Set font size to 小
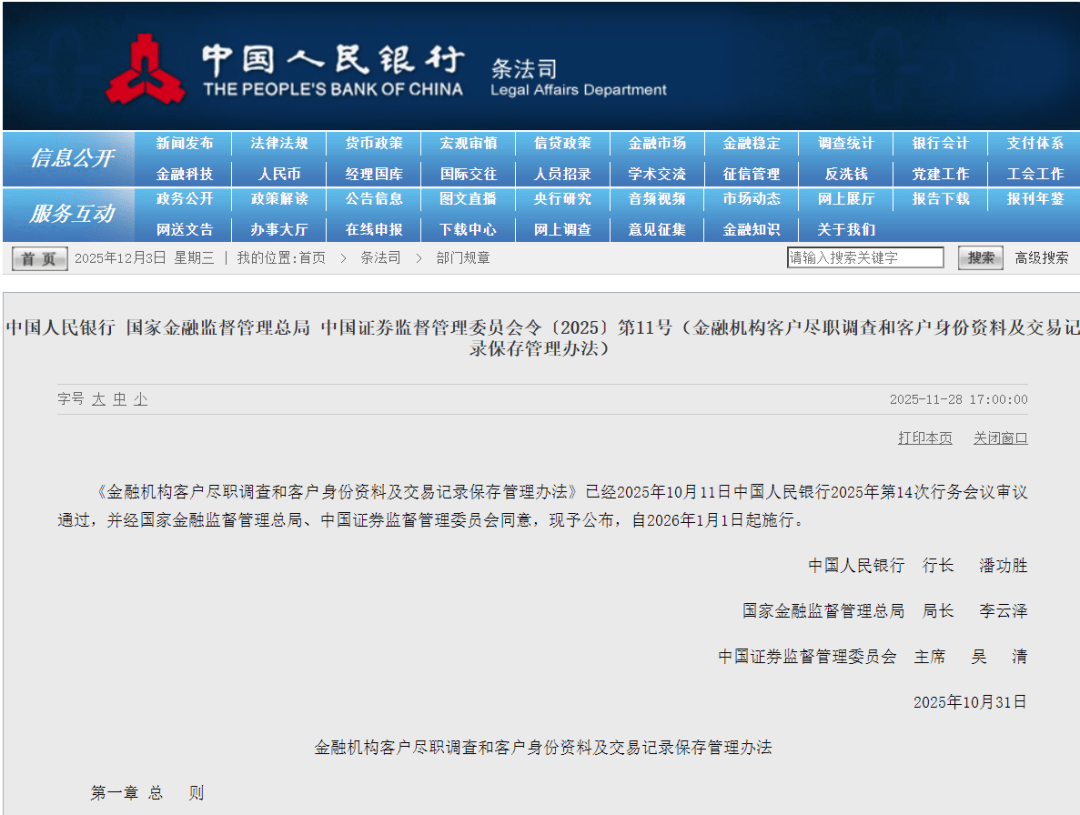 coord(141,400)
